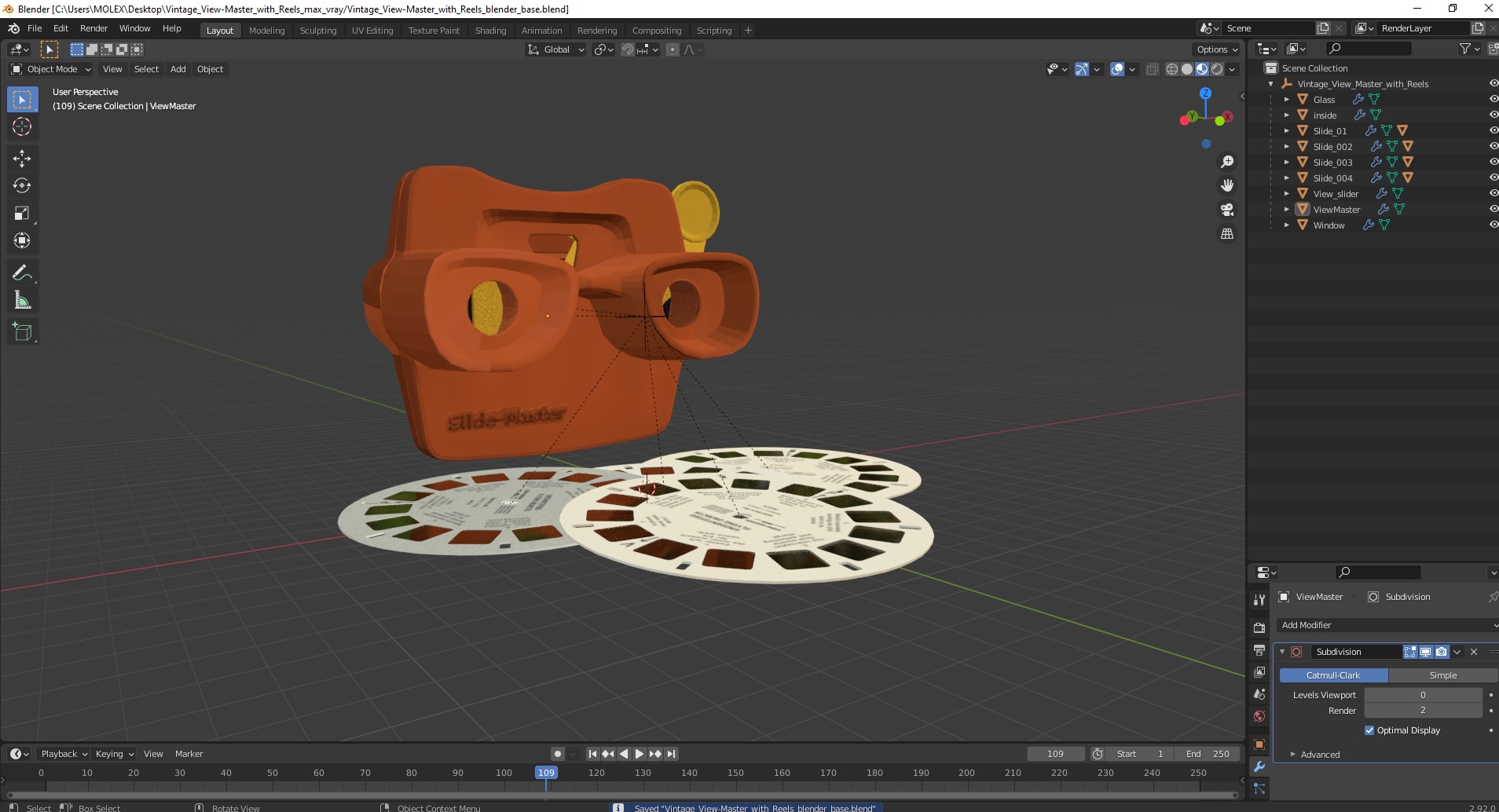Open the Scene properties tab
Viewport: 1499px width, 812px height.
point(1259,694)
